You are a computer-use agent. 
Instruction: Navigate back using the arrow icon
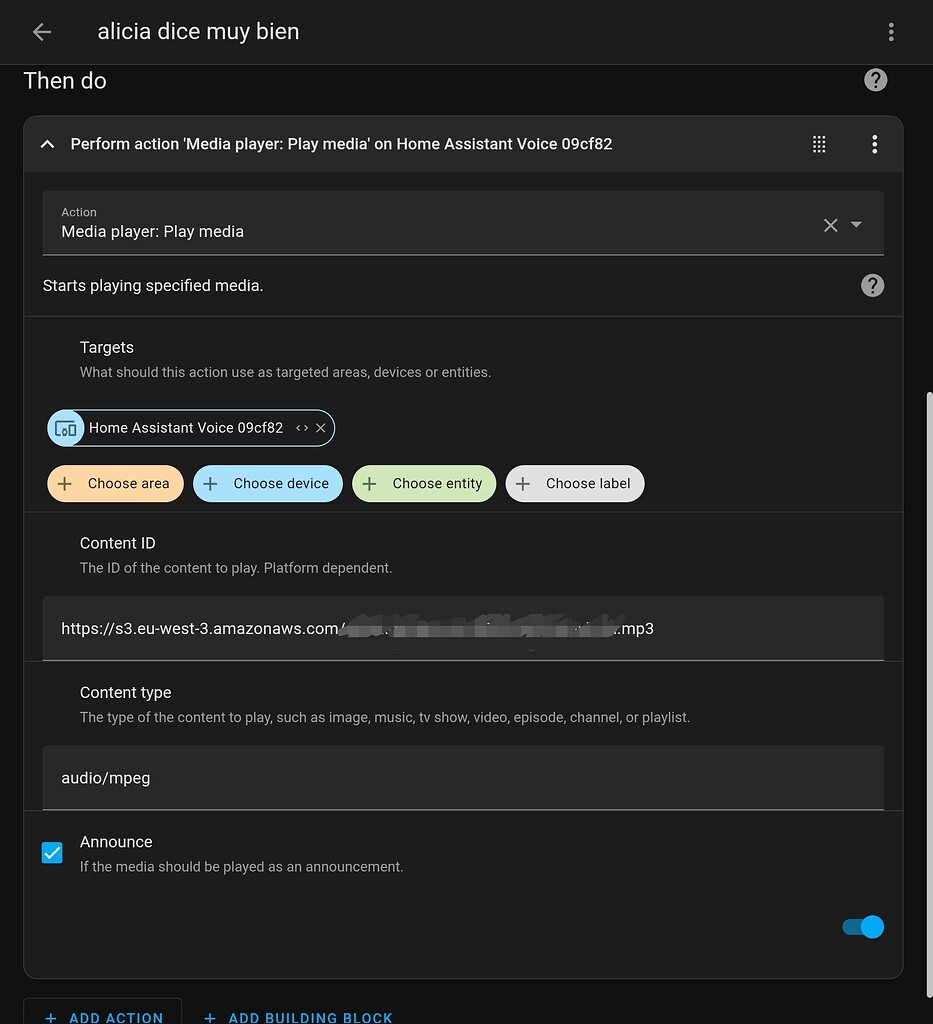pos(40,31)
